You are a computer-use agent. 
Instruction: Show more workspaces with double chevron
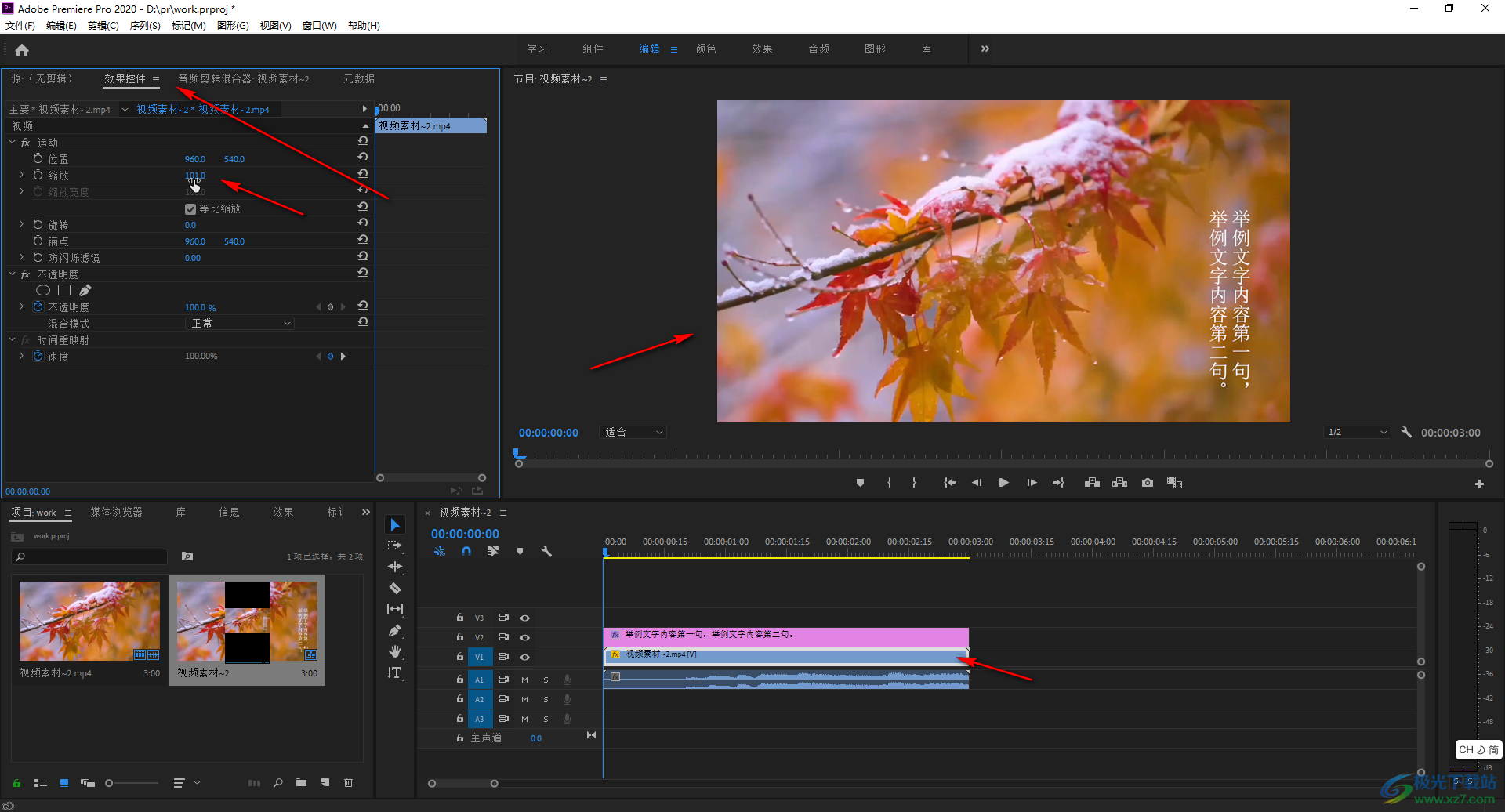tap(985, 49)
